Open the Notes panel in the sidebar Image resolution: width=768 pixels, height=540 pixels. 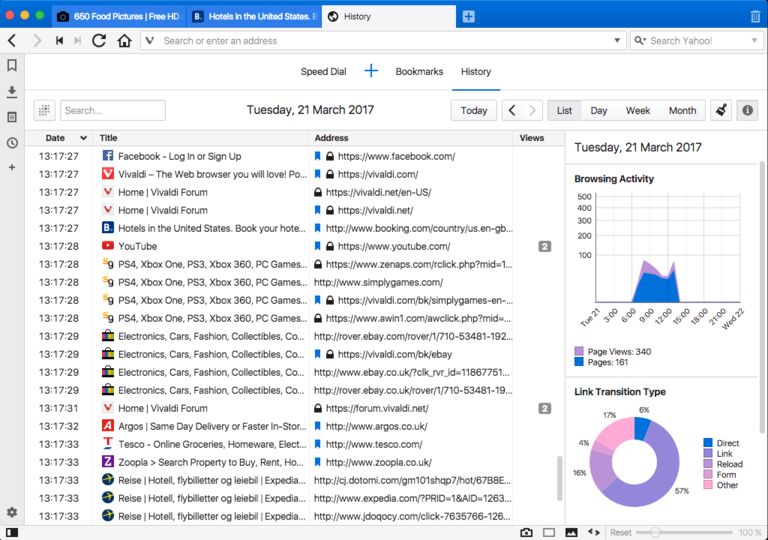12,117
